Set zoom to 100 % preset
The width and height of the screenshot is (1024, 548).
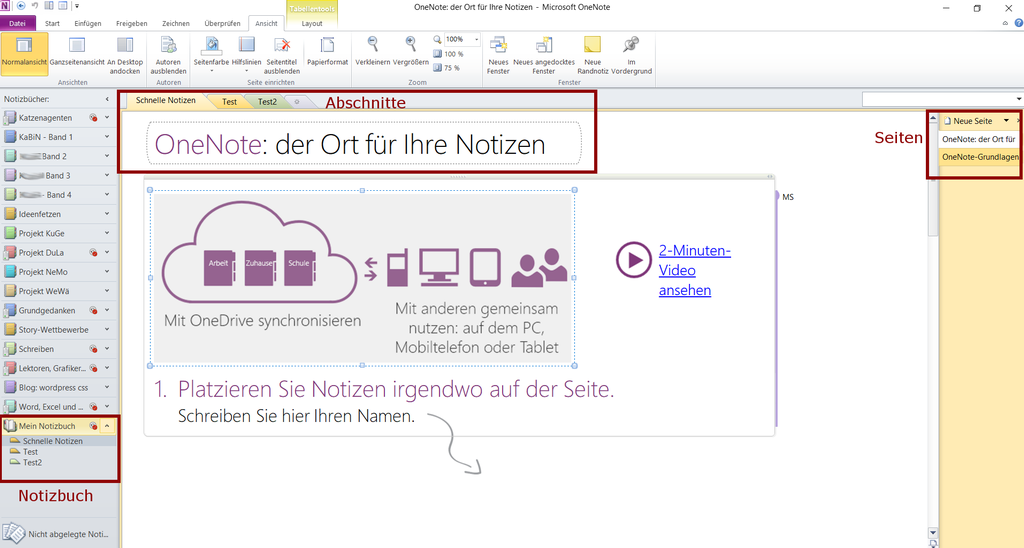click(448, 54)
